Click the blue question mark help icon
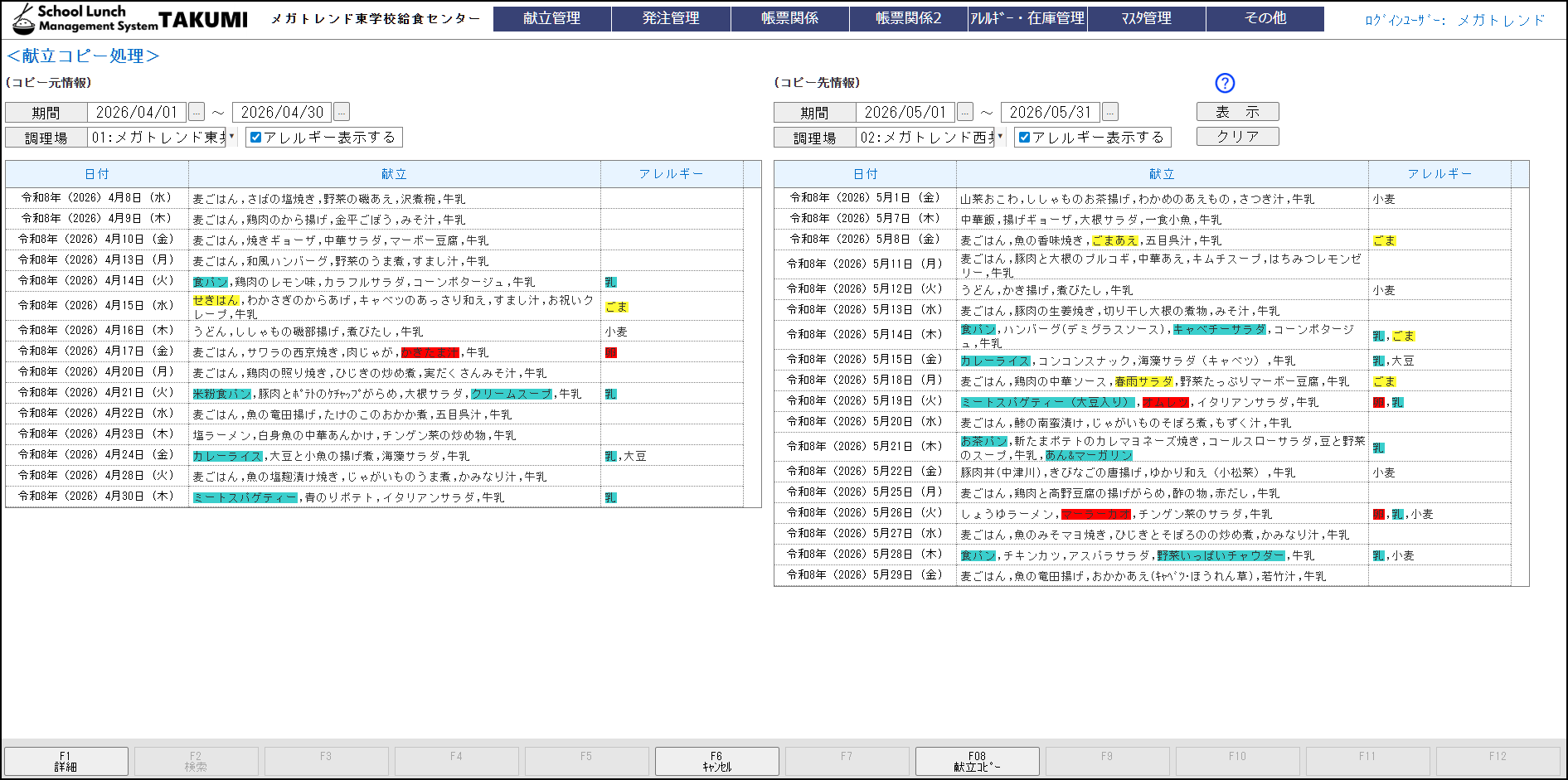 (1224, 83)
